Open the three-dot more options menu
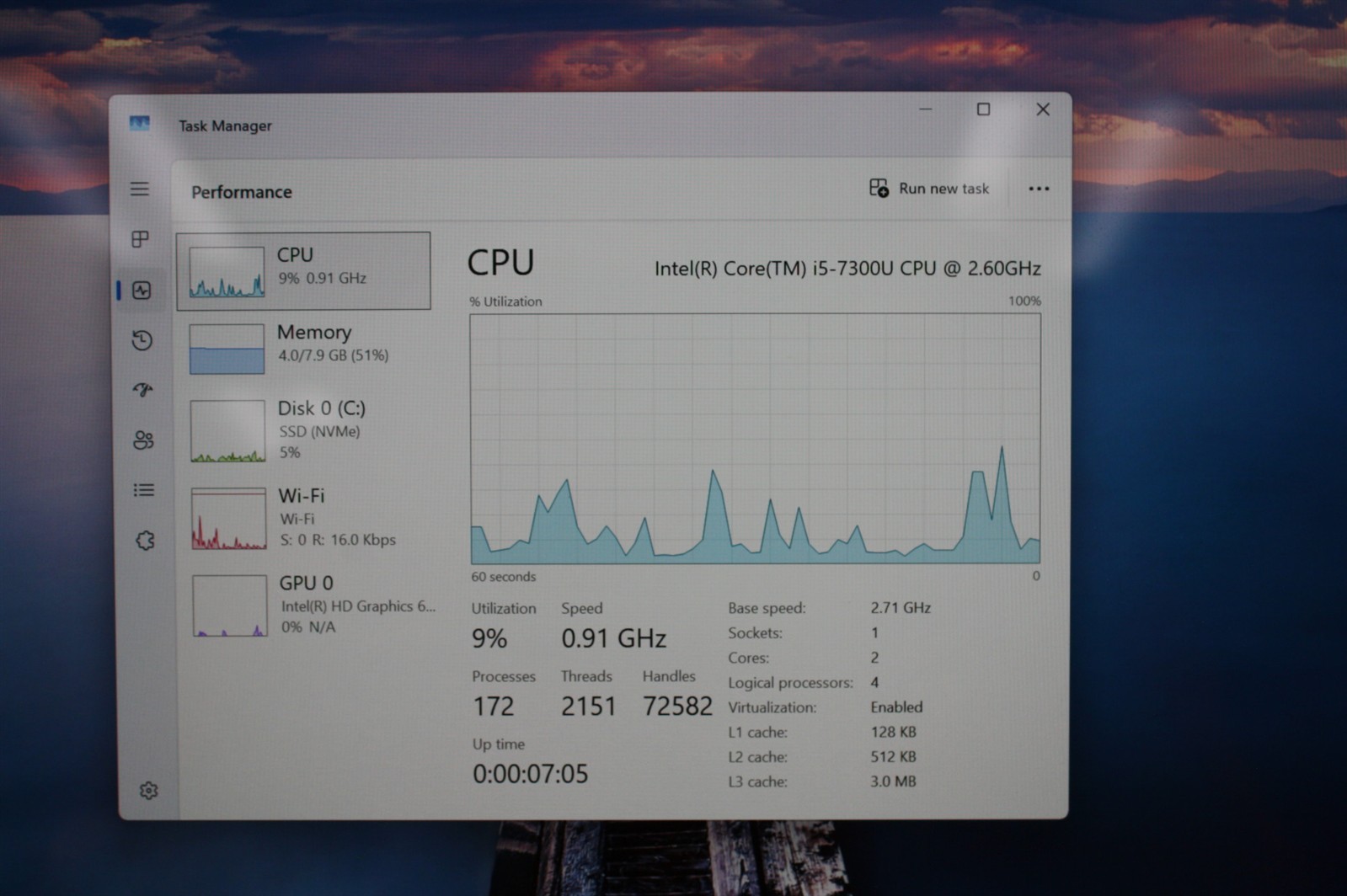 coord(1039,189)
